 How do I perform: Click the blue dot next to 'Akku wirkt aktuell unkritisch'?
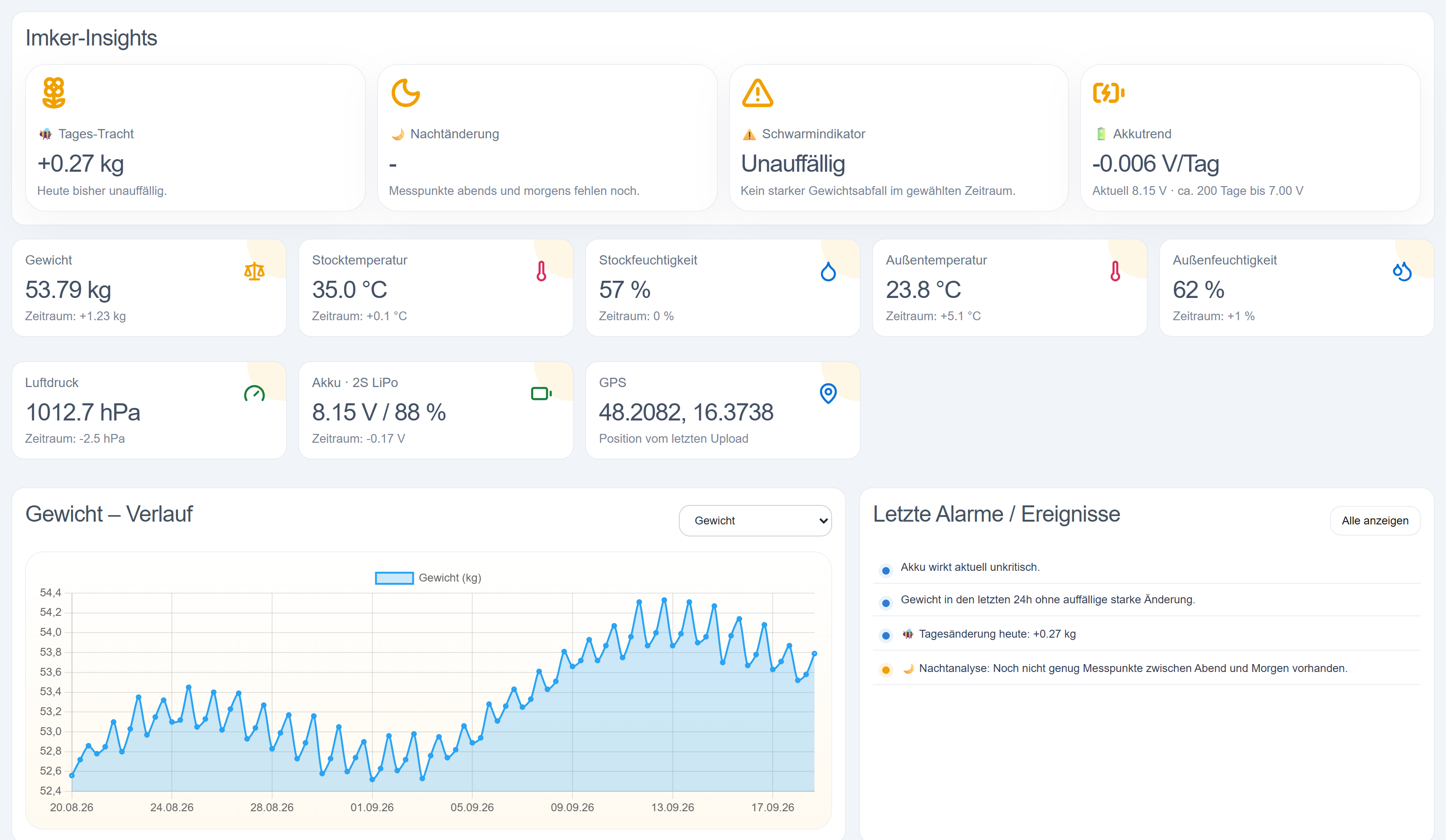pos(886,570)
